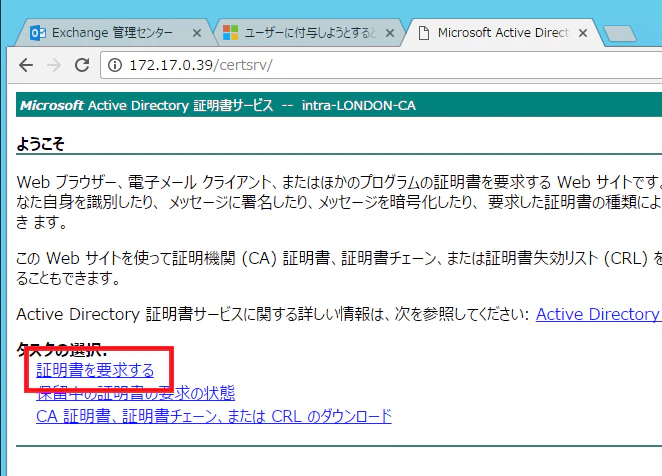662x476 pixels.
Task: Select the Microsoft Active Directory tab
Action: pyautogui.click(x=503, y=33)
